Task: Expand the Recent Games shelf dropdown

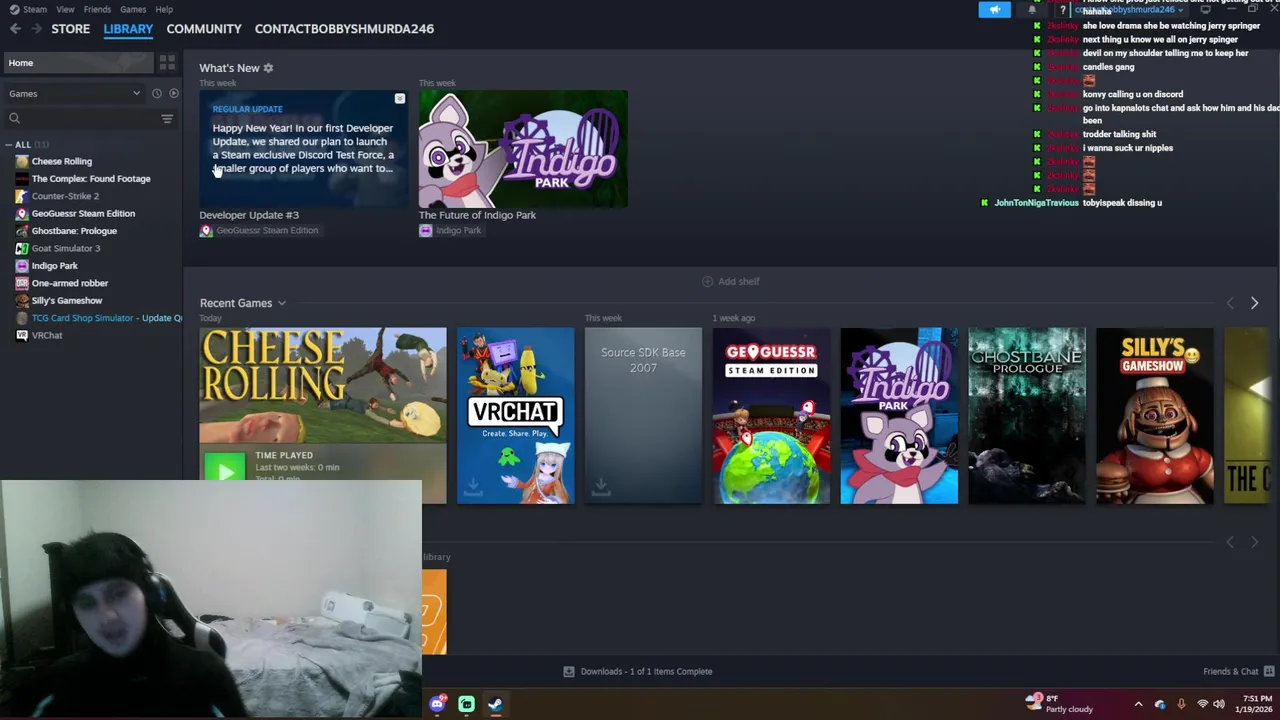Action: tap(281, 303)
